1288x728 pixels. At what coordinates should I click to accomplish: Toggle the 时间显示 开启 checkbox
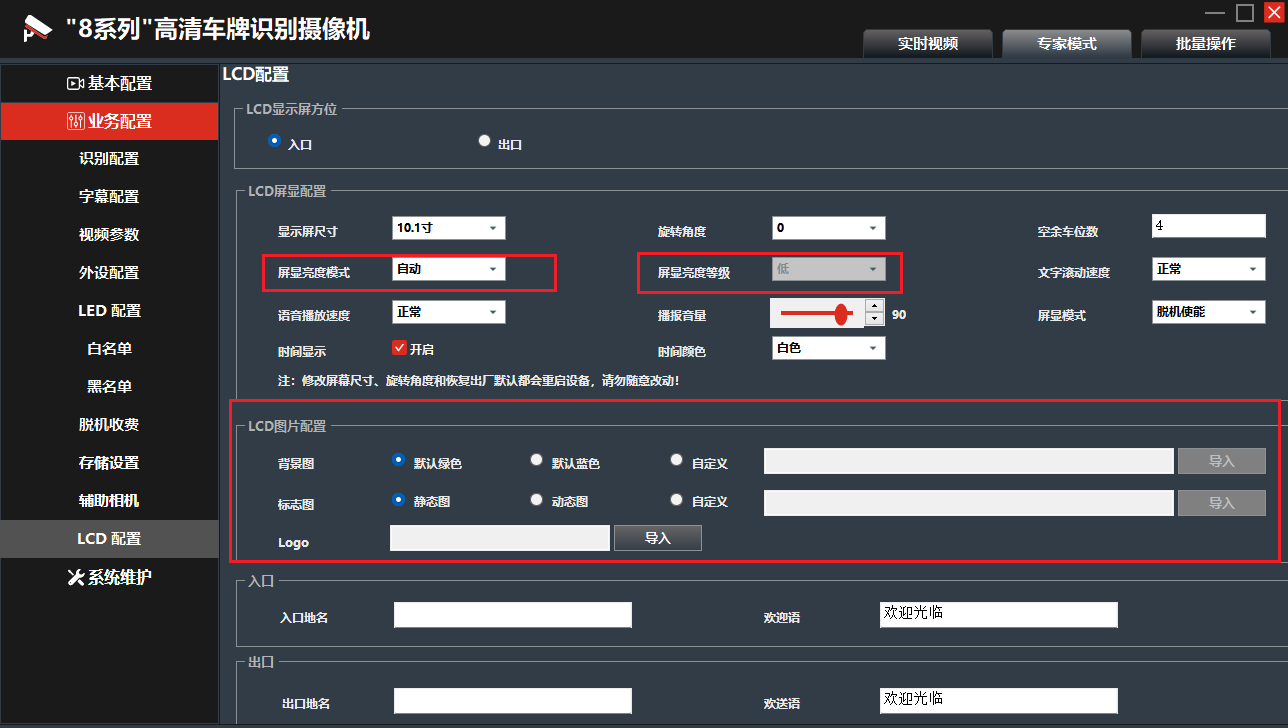[399, 348]
